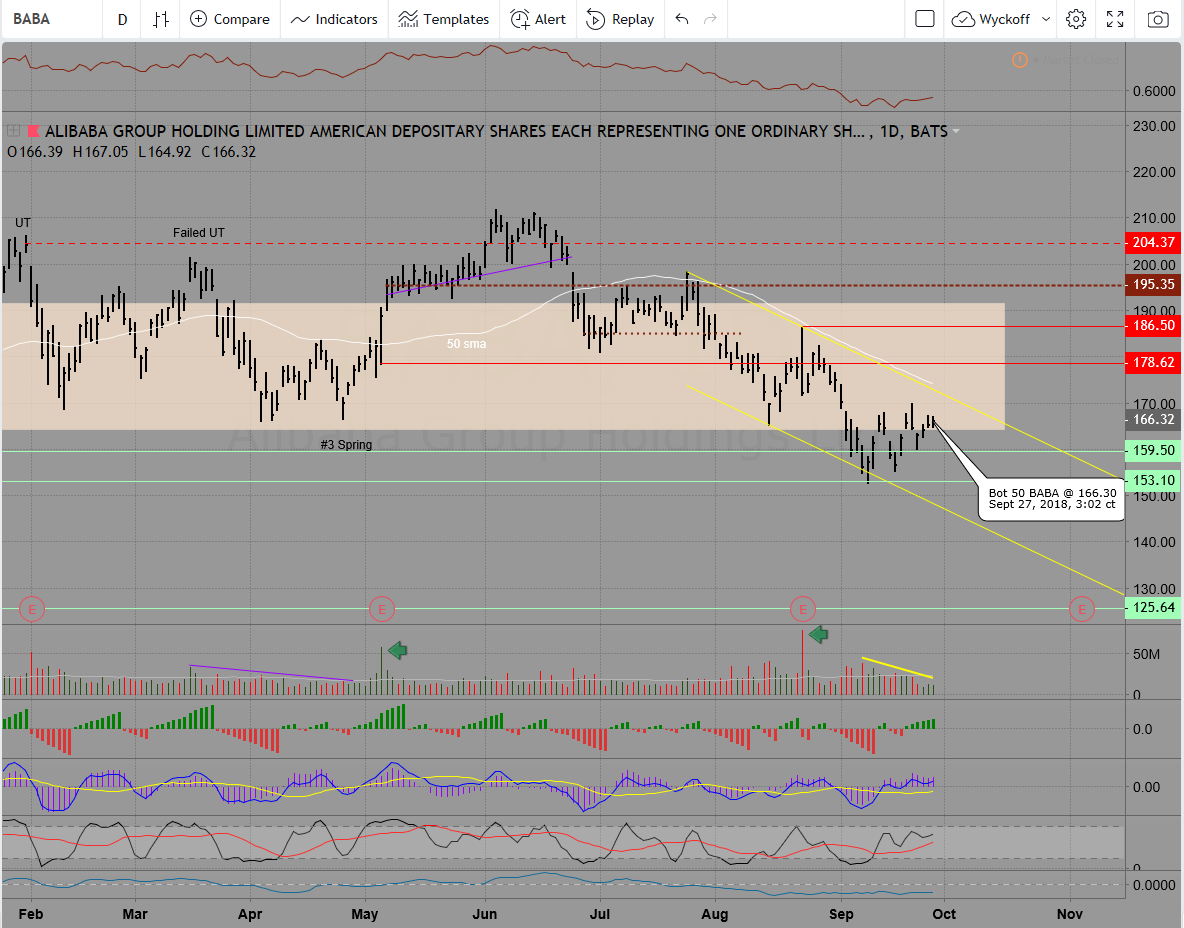The image size is (1184, 928).
Task: Click the earnings E marker near August
Action: [x=802, y=607]
